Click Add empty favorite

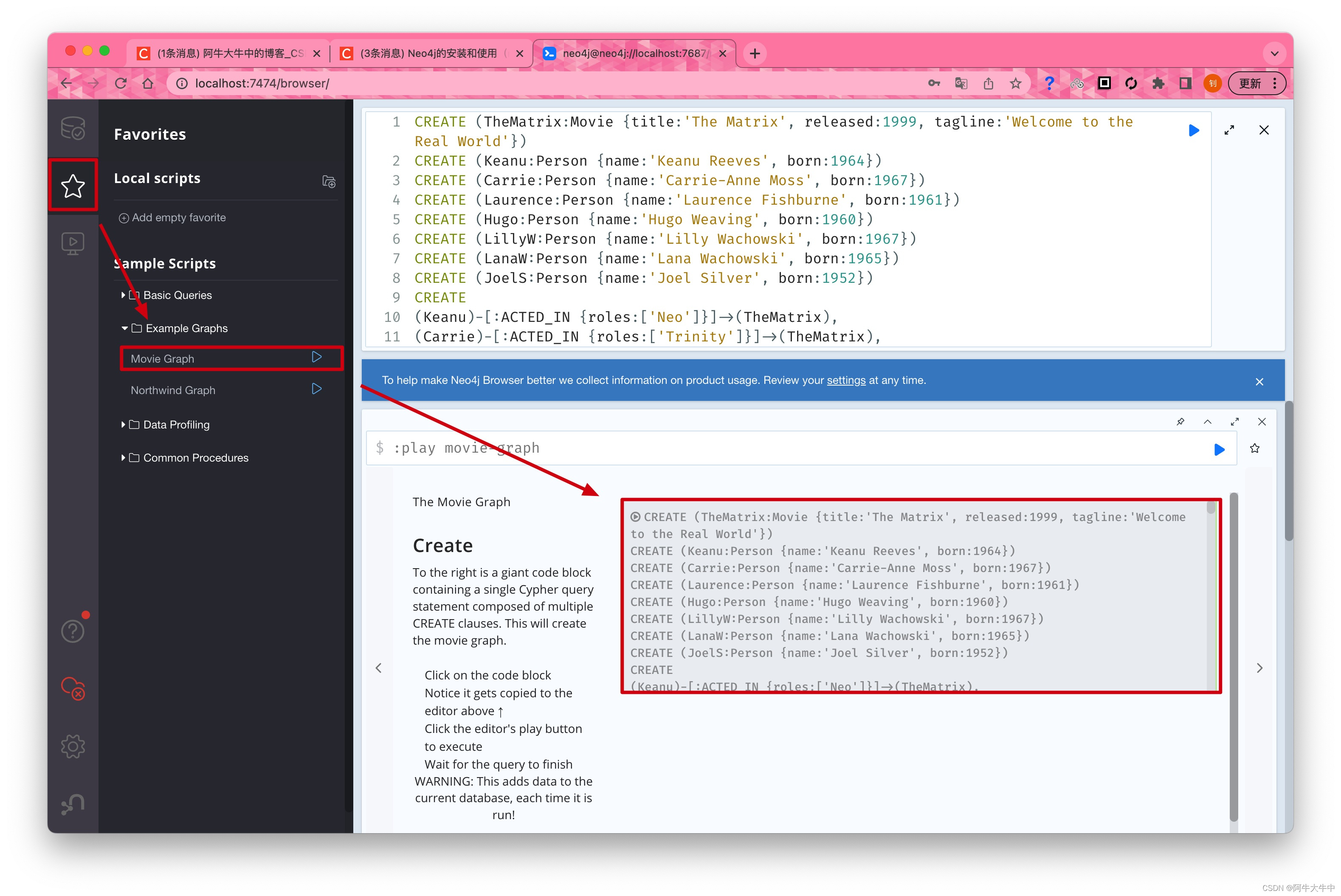point(172,218)
